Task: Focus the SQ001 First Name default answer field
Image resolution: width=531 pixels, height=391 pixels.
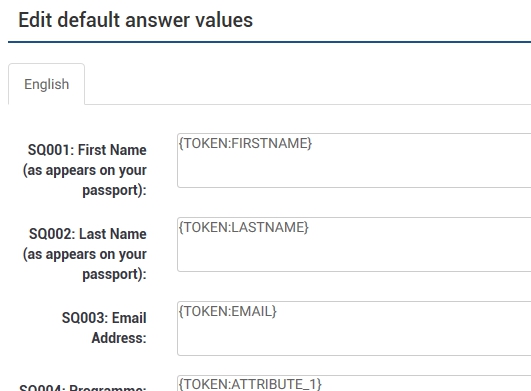Action: 354,160
